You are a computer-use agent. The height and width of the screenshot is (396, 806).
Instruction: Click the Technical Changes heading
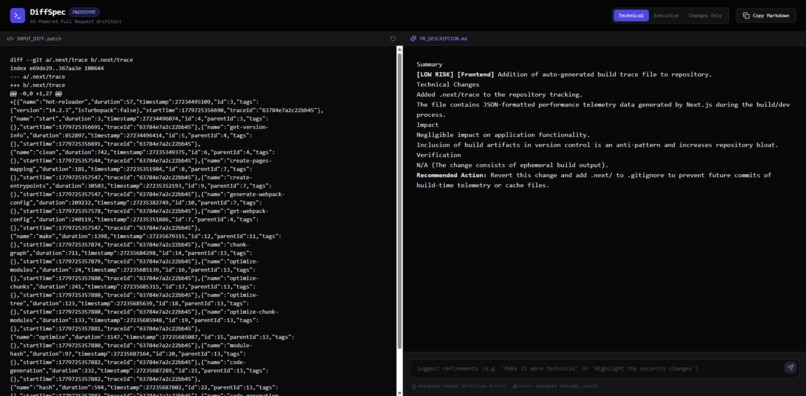click(448, 84)
